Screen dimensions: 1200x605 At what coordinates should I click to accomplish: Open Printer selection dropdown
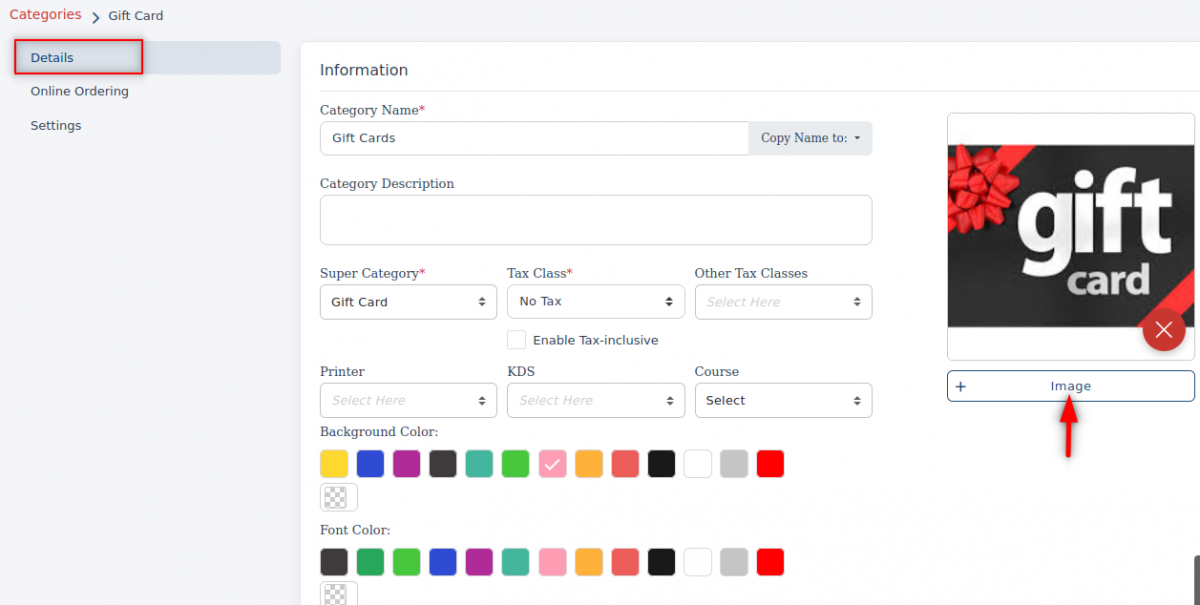(408, 400)
